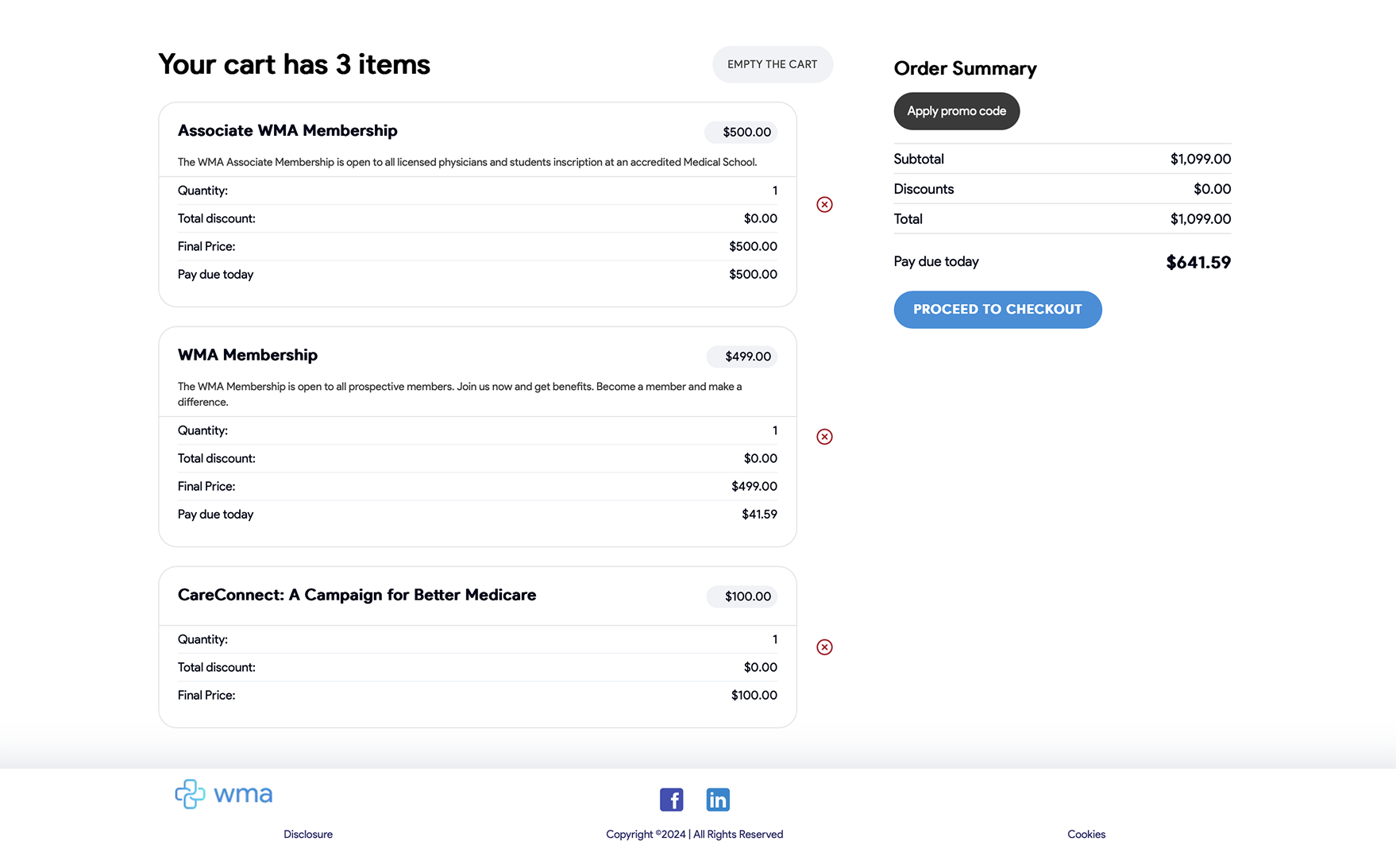
Task: Click the Order Summary heading
Action: (965, 68)
